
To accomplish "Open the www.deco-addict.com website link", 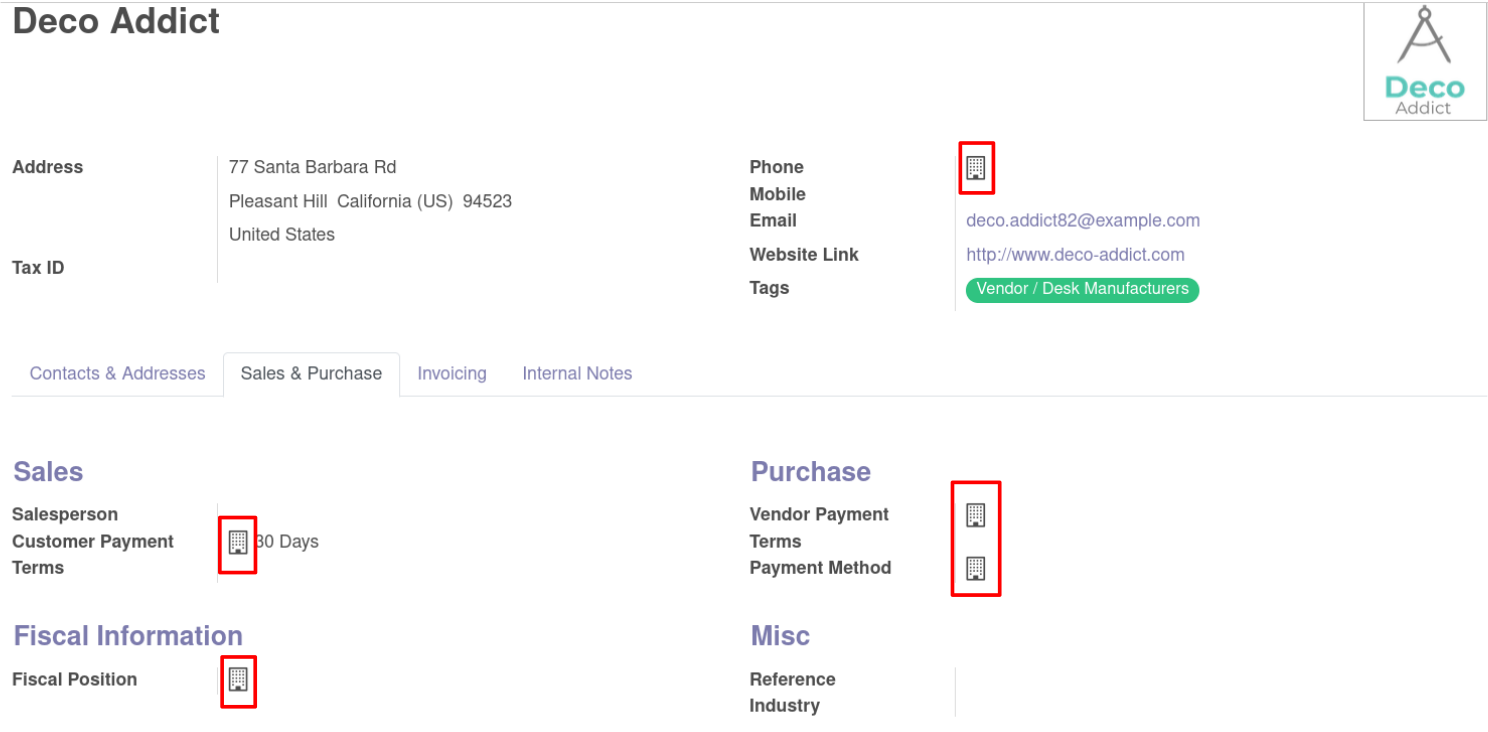I will (x=1075, y=254).
